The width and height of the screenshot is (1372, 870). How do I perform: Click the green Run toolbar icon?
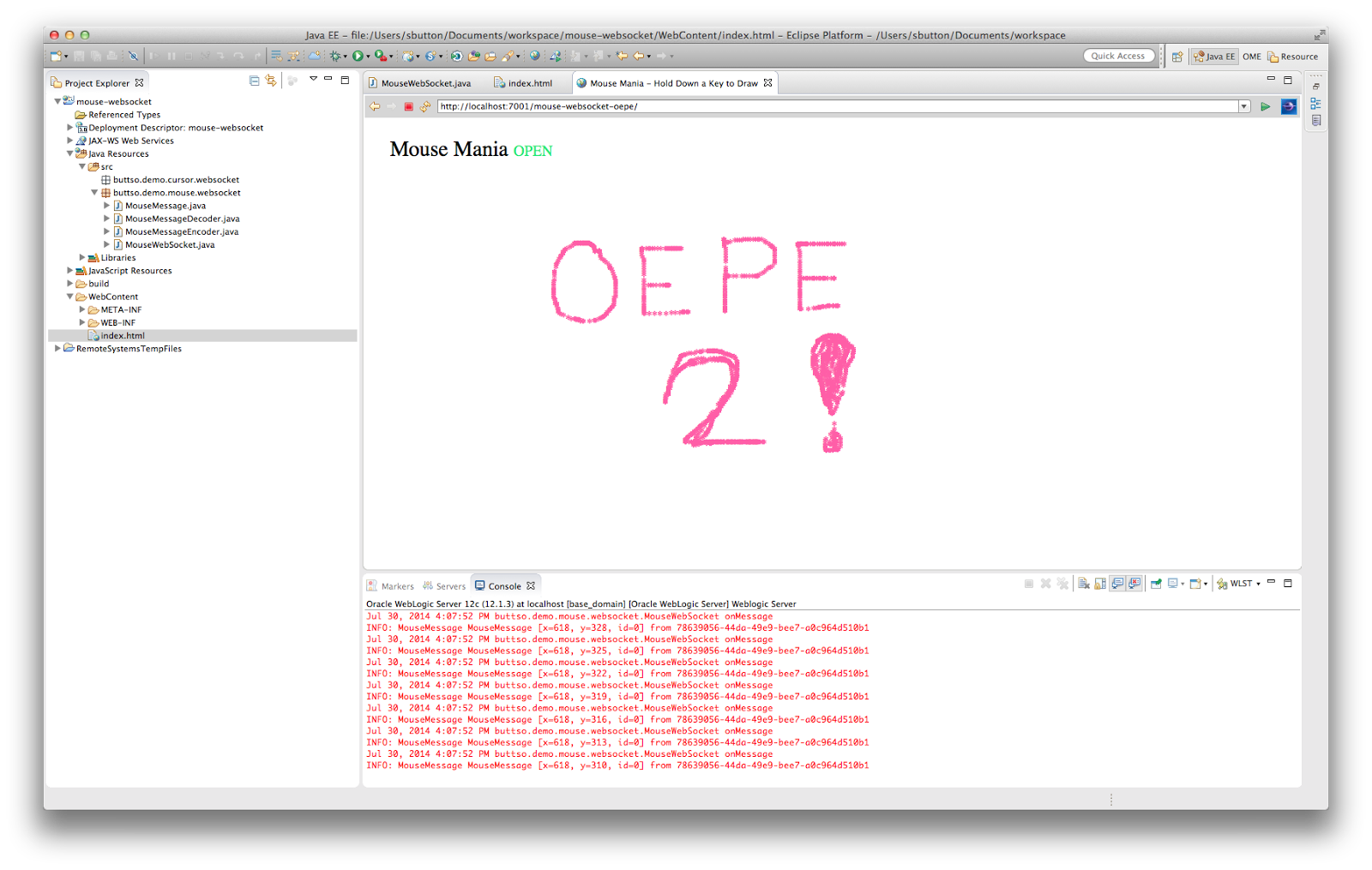click(x=358, y=56)
